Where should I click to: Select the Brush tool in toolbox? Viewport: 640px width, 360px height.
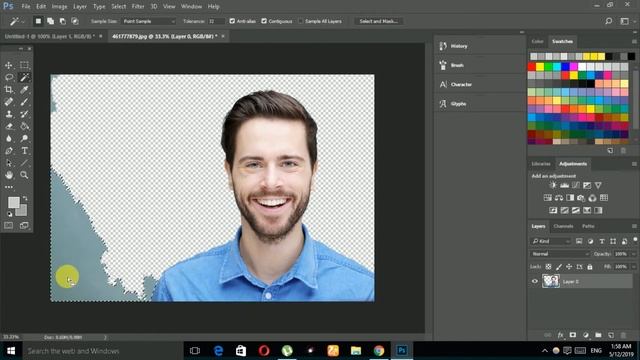pos(24,102)
